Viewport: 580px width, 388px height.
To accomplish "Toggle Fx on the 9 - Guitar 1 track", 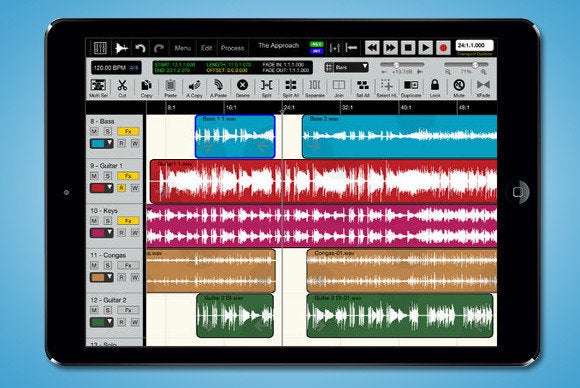I will pos(128,176).
